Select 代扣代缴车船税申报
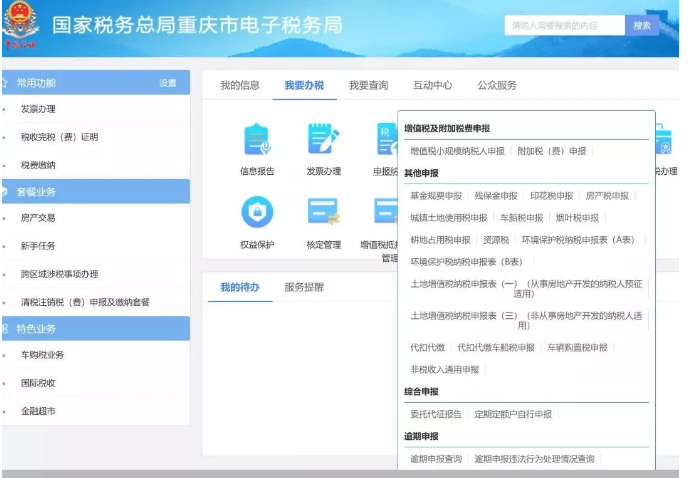The width and height of the screenshot is (689, 478). click(496, 348)
